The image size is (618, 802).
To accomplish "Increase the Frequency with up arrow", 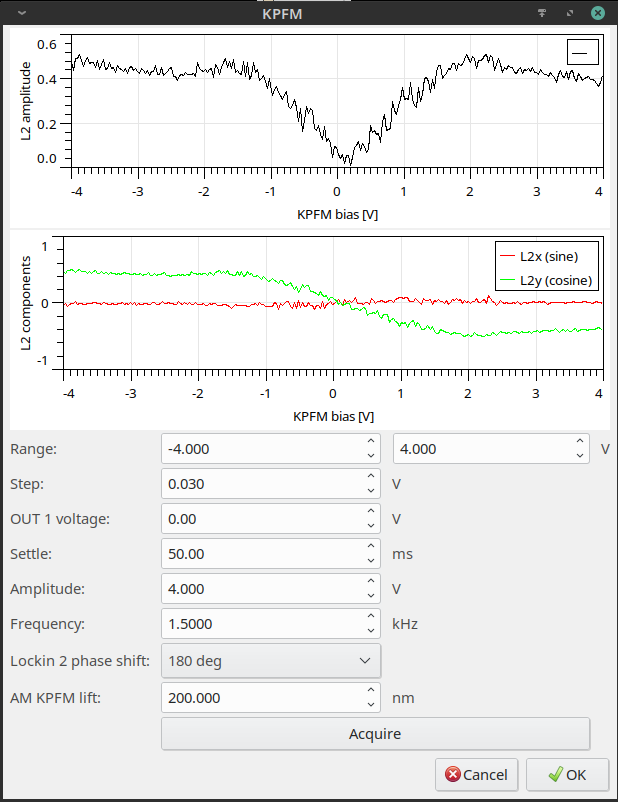I will (371, 617).
